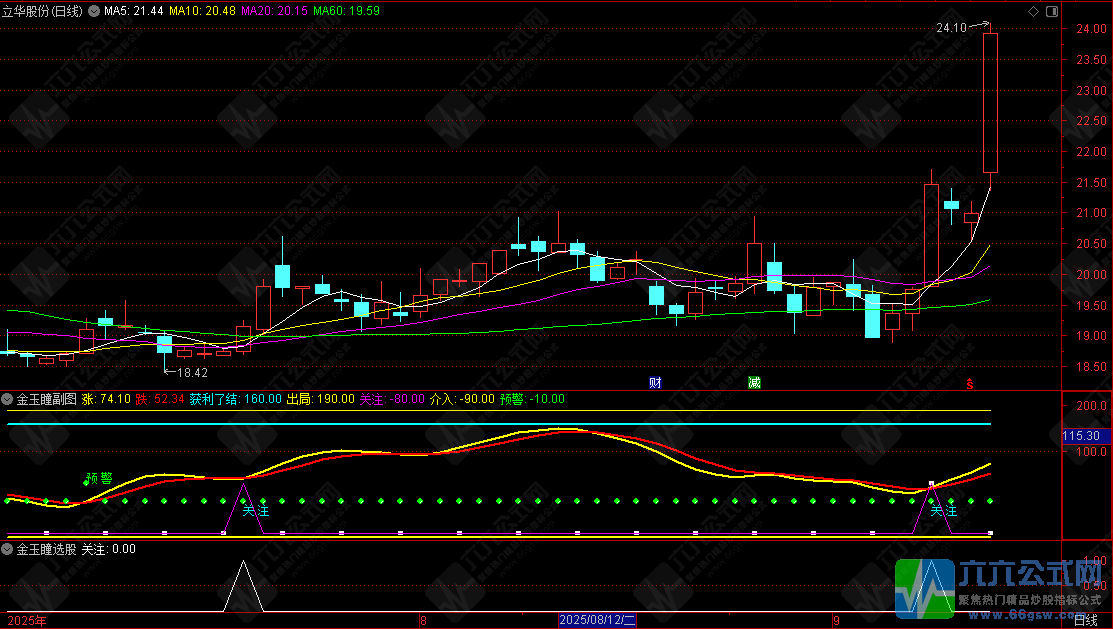1113x629 pixels.
Task: Select the MA5: 21.44 label
Action: (x=133, y=11)
